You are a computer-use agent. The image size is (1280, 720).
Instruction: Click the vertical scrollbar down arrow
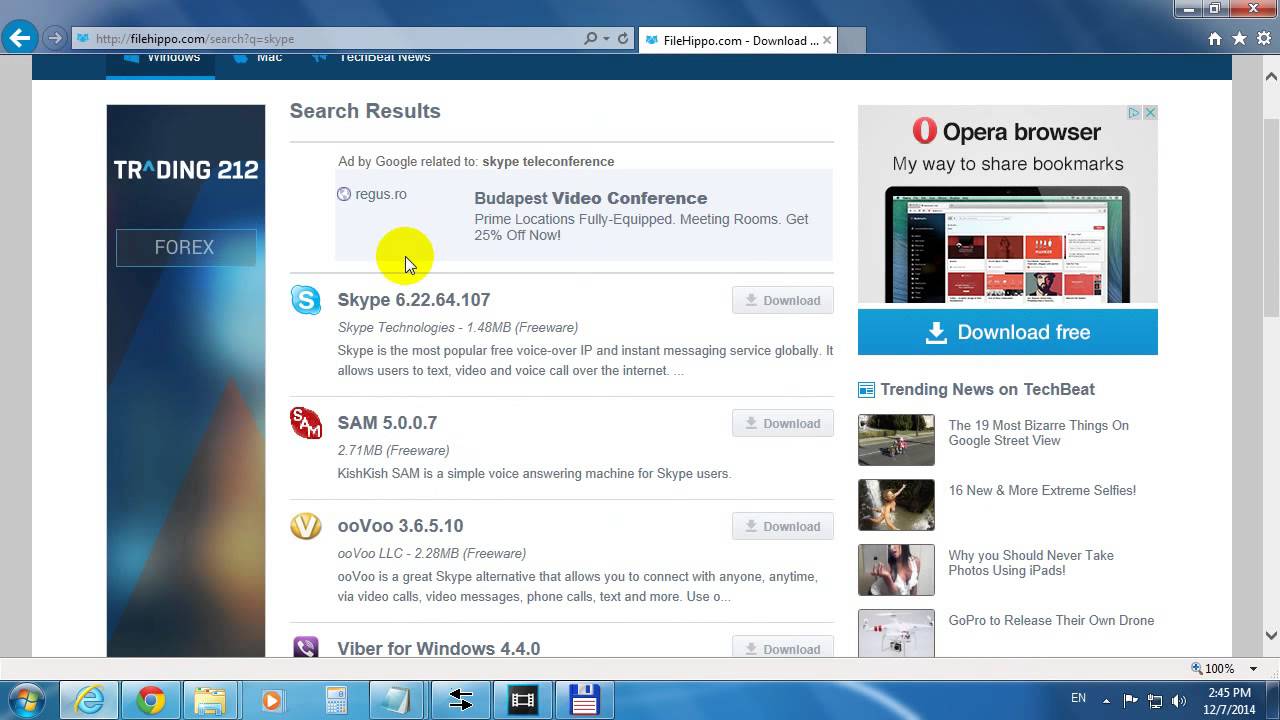click(x=1271, y=635)
